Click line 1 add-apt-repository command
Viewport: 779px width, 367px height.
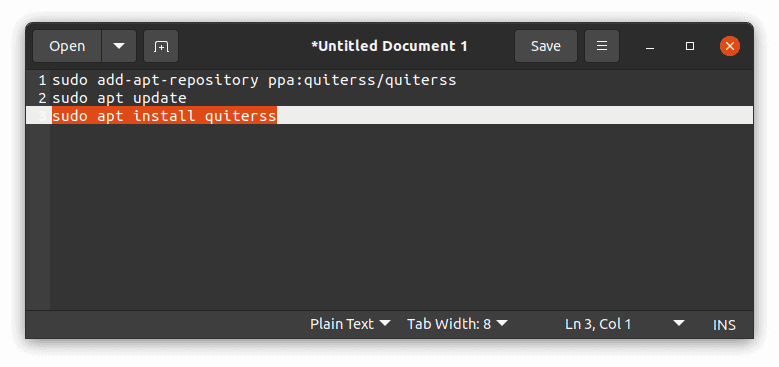tap(254, 80)
